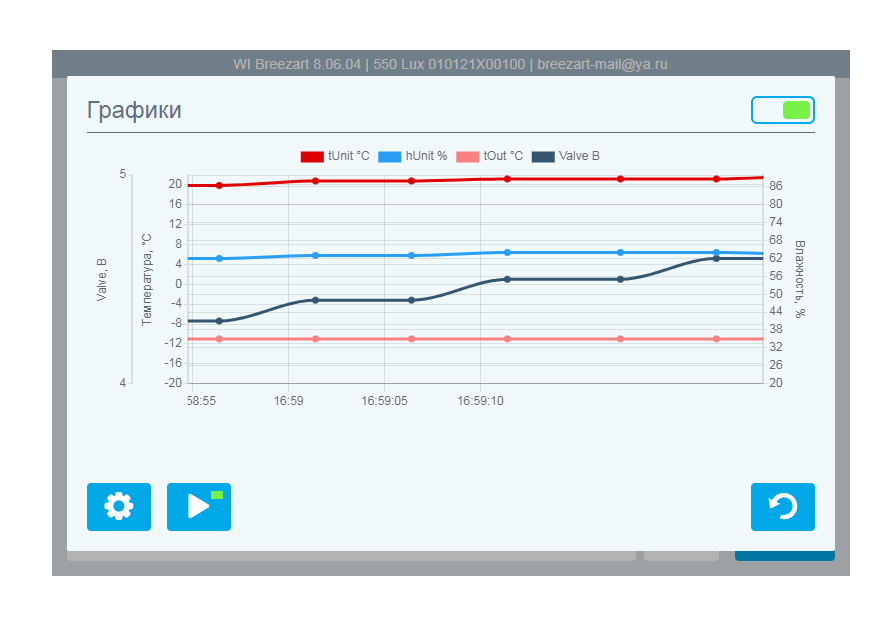Click the pink tOut legend swatch
The height and width of the screenshot is (624, 896).
click(x=467, y=156)
